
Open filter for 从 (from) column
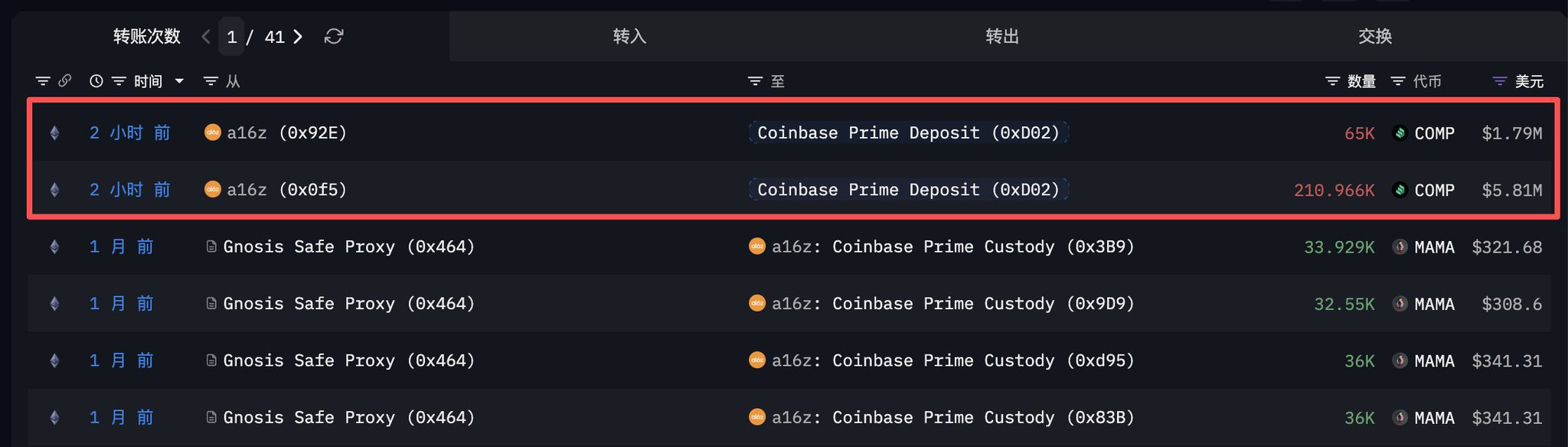pos(211,81)
